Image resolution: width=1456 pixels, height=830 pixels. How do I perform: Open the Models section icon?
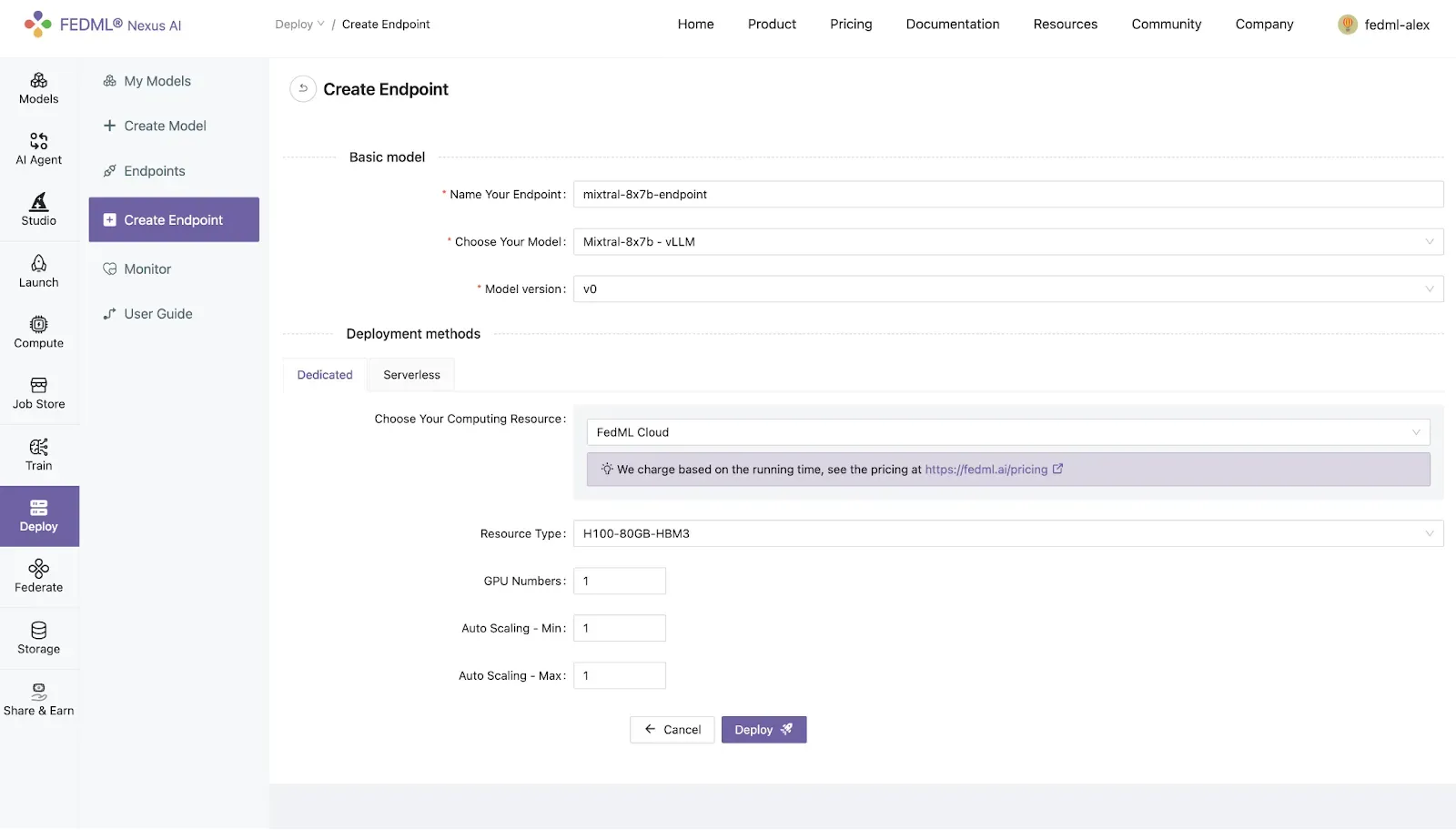click(x=38, y=80)
